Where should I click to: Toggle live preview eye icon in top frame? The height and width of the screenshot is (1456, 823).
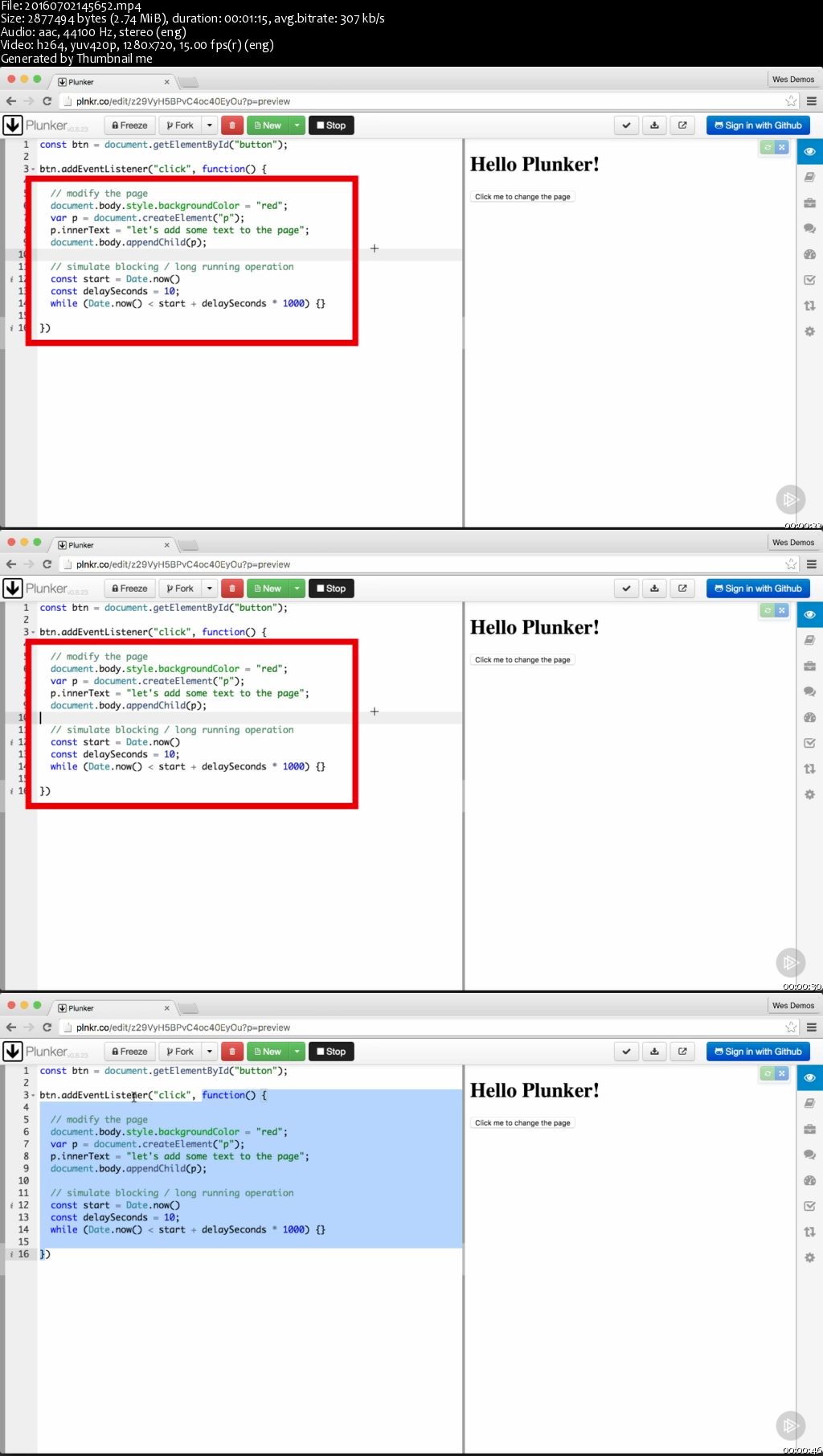click(x=809, y=151)
